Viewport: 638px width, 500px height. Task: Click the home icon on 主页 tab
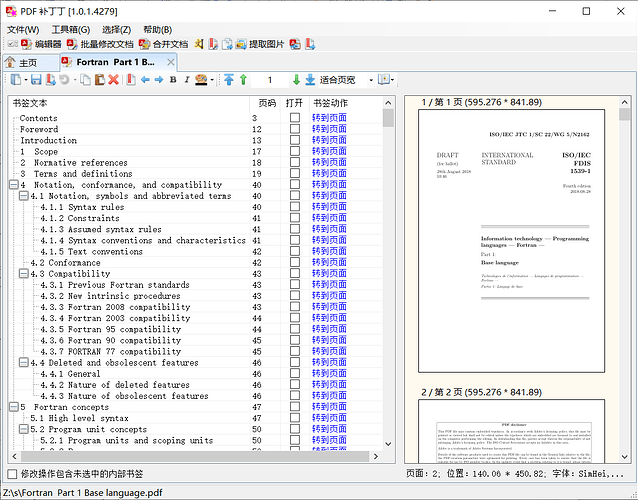pyautogui.click(x=10, y=62)
